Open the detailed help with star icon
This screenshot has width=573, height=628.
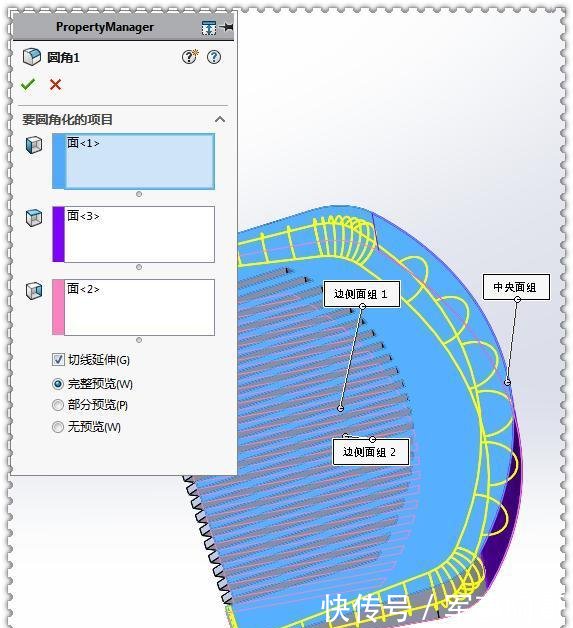click(190, 56)
